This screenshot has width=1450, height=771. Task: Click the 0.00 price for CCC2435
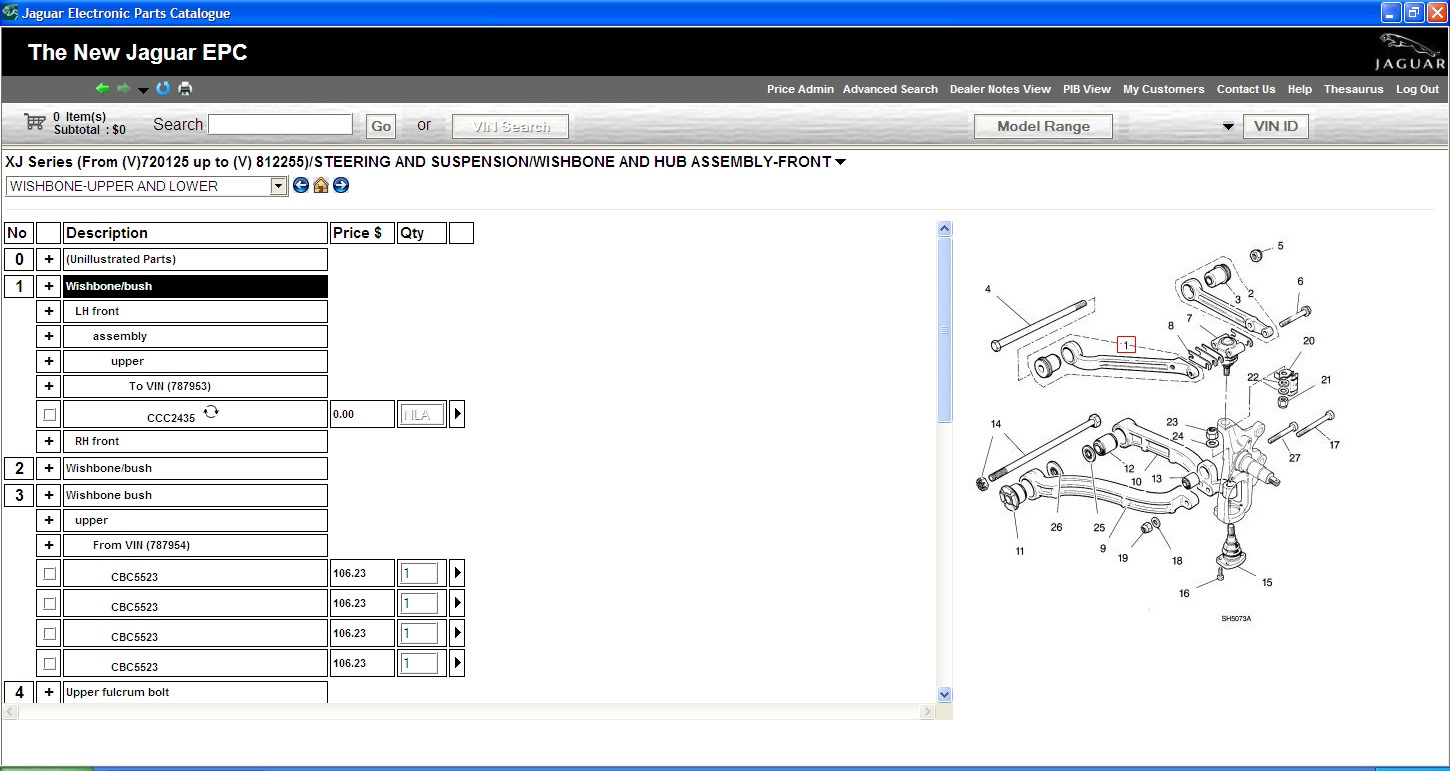tap(362, 414)
